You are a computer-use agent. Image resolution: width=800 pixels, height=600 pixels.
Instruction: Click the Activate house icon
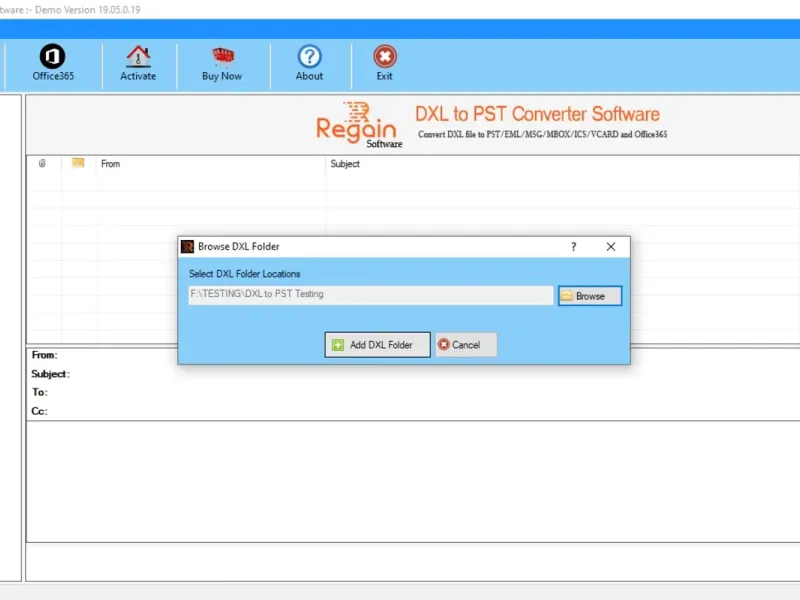138,57
